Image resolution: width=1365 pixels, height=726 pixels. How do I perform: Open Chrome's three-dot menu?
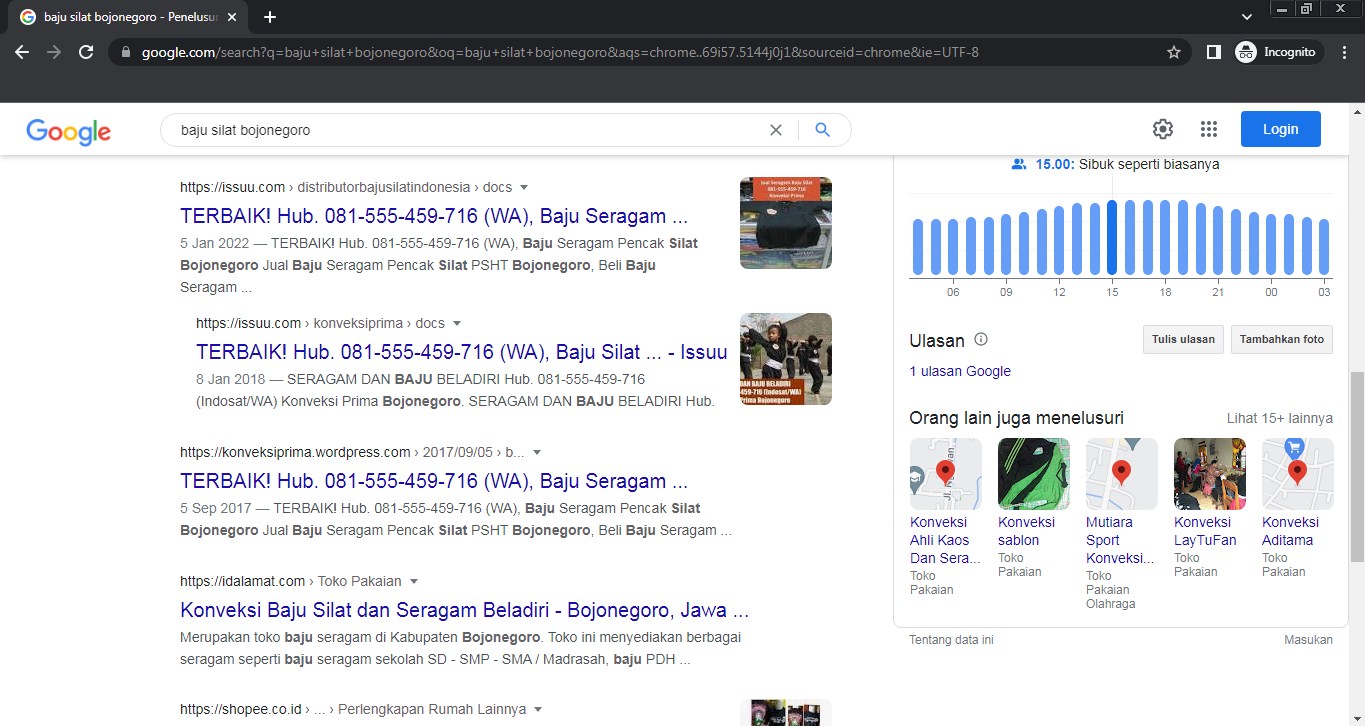click(x=1345, y=52)
